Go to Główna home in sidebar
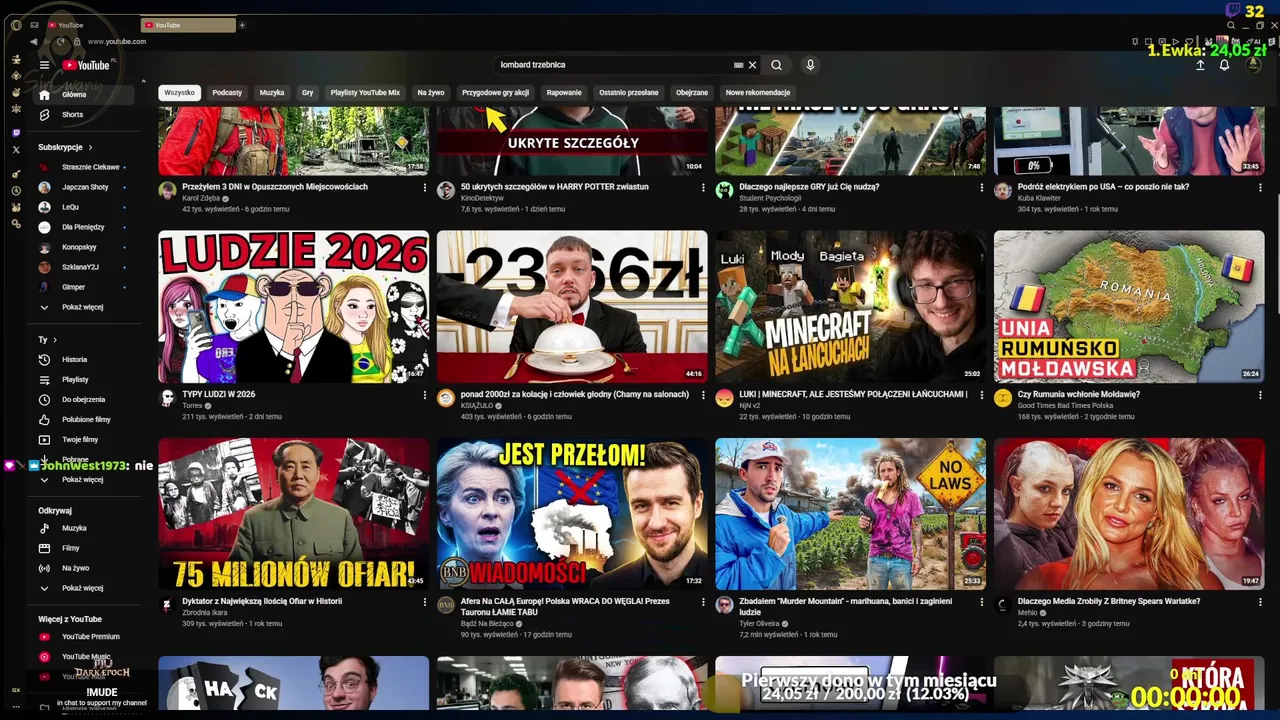The height and width of the screenshot is (720, 1280). point(82,95)
